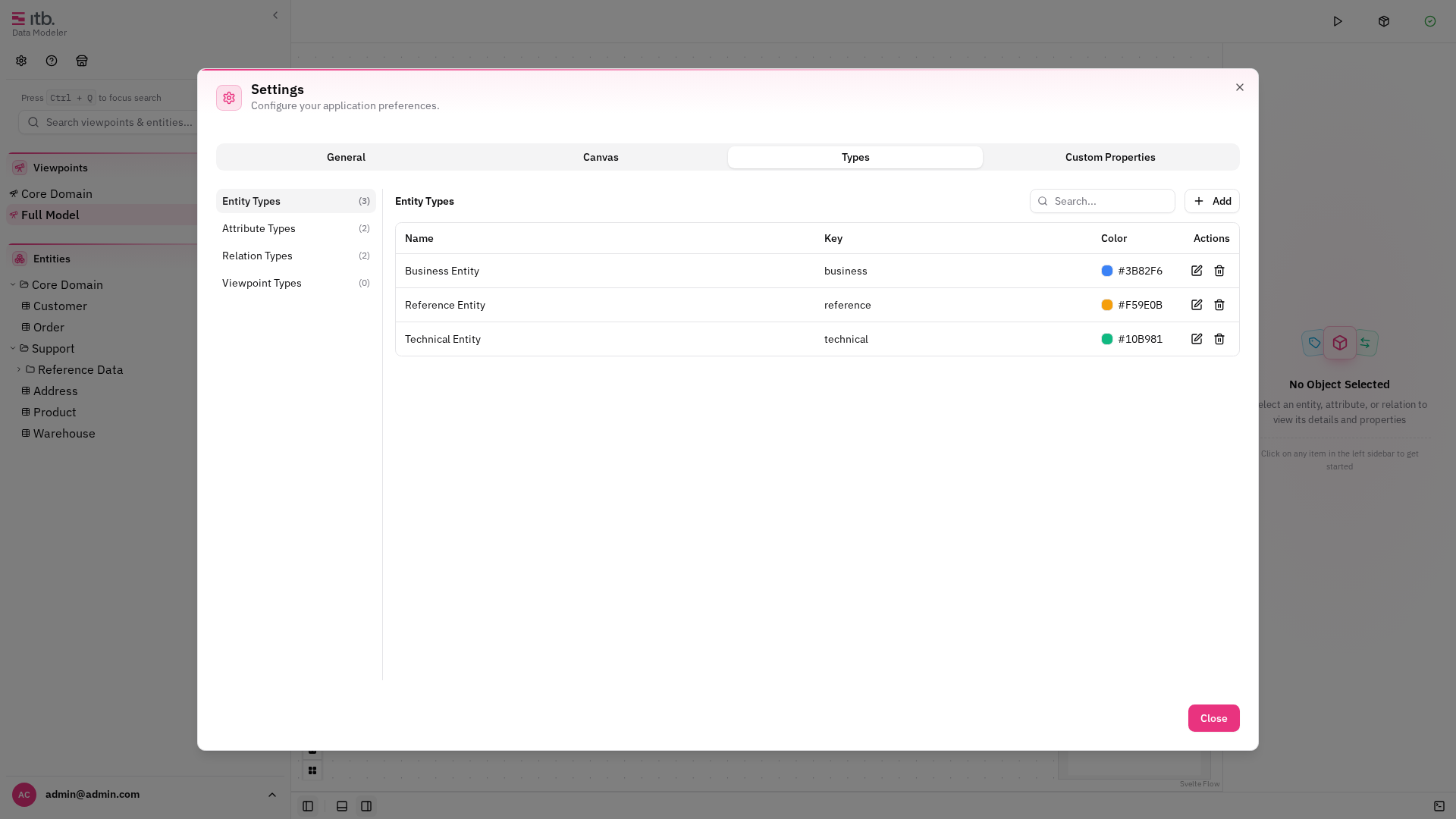Edit the Reference Entity type
This screenshot has width=1456, height=819.
tap(1197, 305)
